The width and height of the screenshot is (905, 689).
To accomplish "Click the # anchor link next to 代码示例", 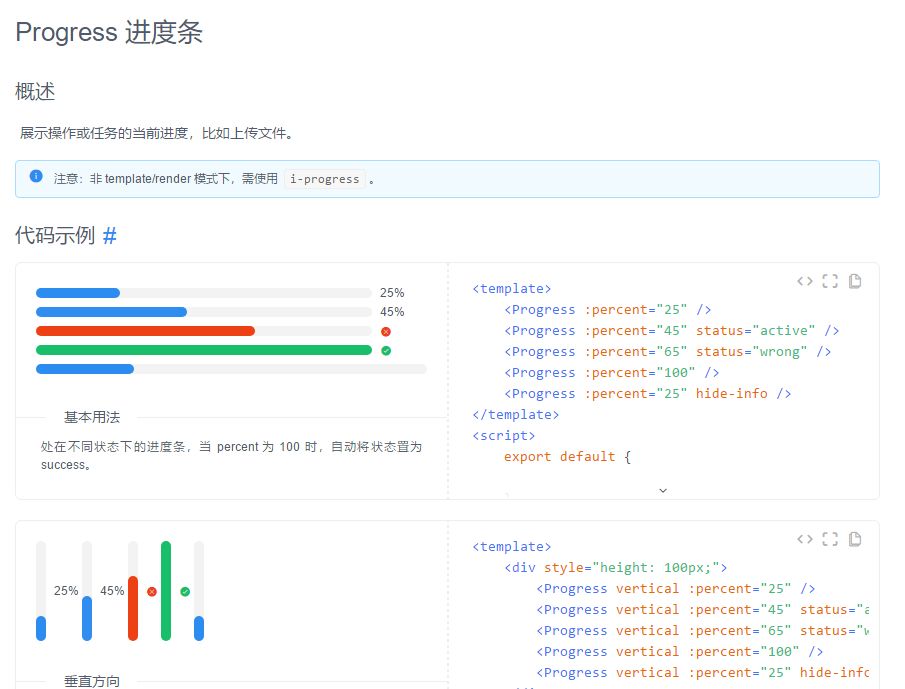I will pos(110,235).
